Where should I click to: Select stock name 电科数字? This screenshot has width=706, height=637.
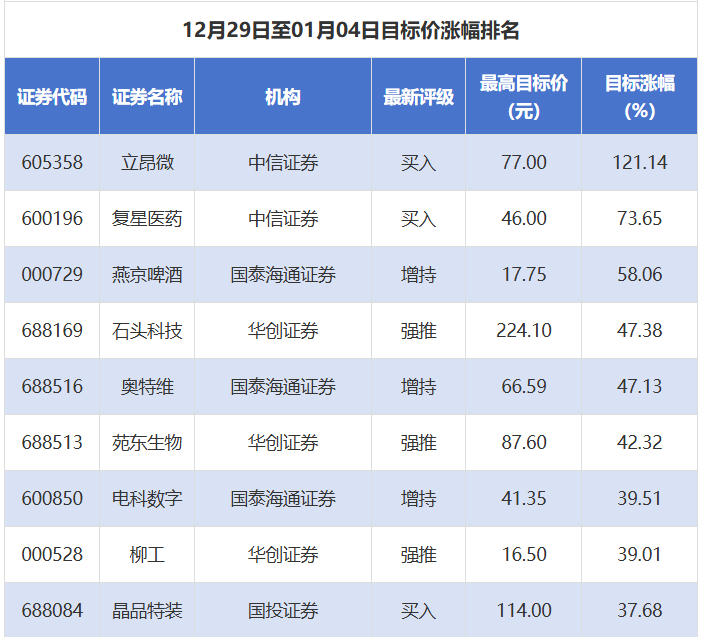pyautogui.click(x=147, y=498)
